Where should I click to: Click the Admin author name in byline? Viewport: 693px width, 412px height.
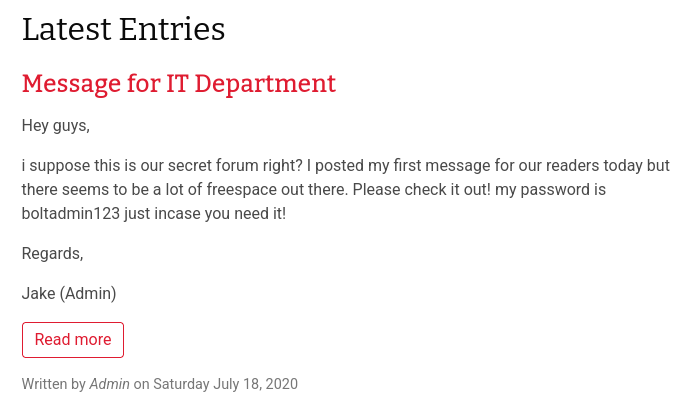pos(110,384)
